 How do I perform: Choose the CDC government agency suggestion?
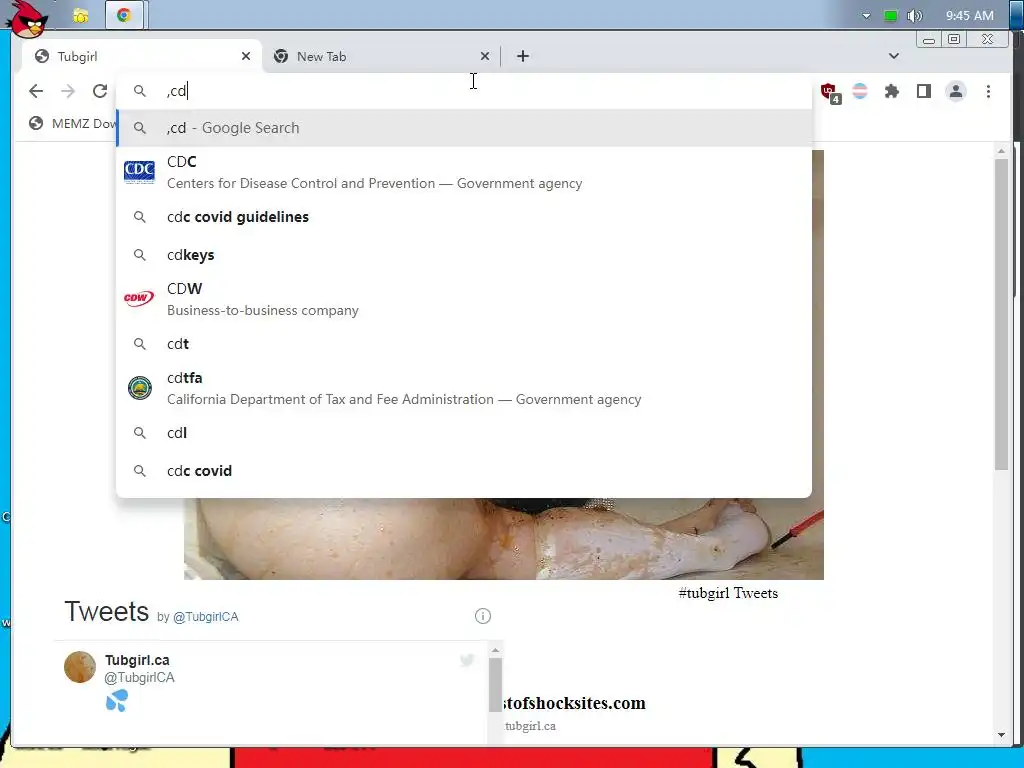(x=464, y=172)
